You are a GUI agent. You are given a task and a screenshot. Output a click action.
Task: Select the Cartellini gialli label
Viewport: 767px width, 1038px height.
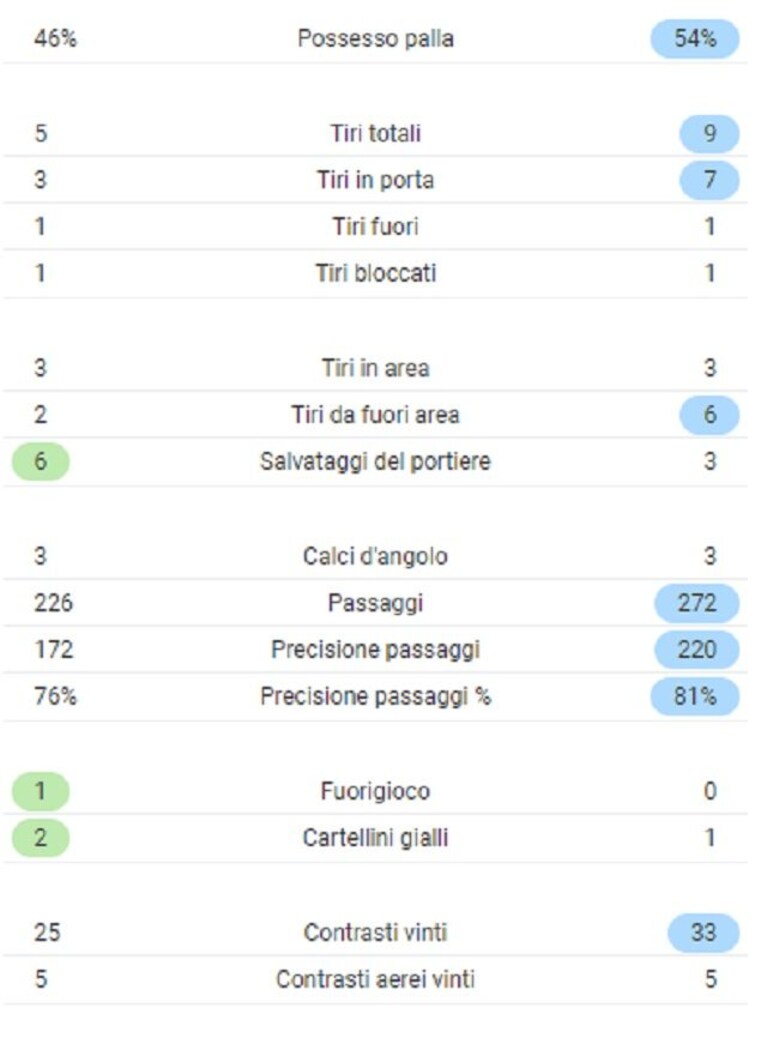(375, 837)
